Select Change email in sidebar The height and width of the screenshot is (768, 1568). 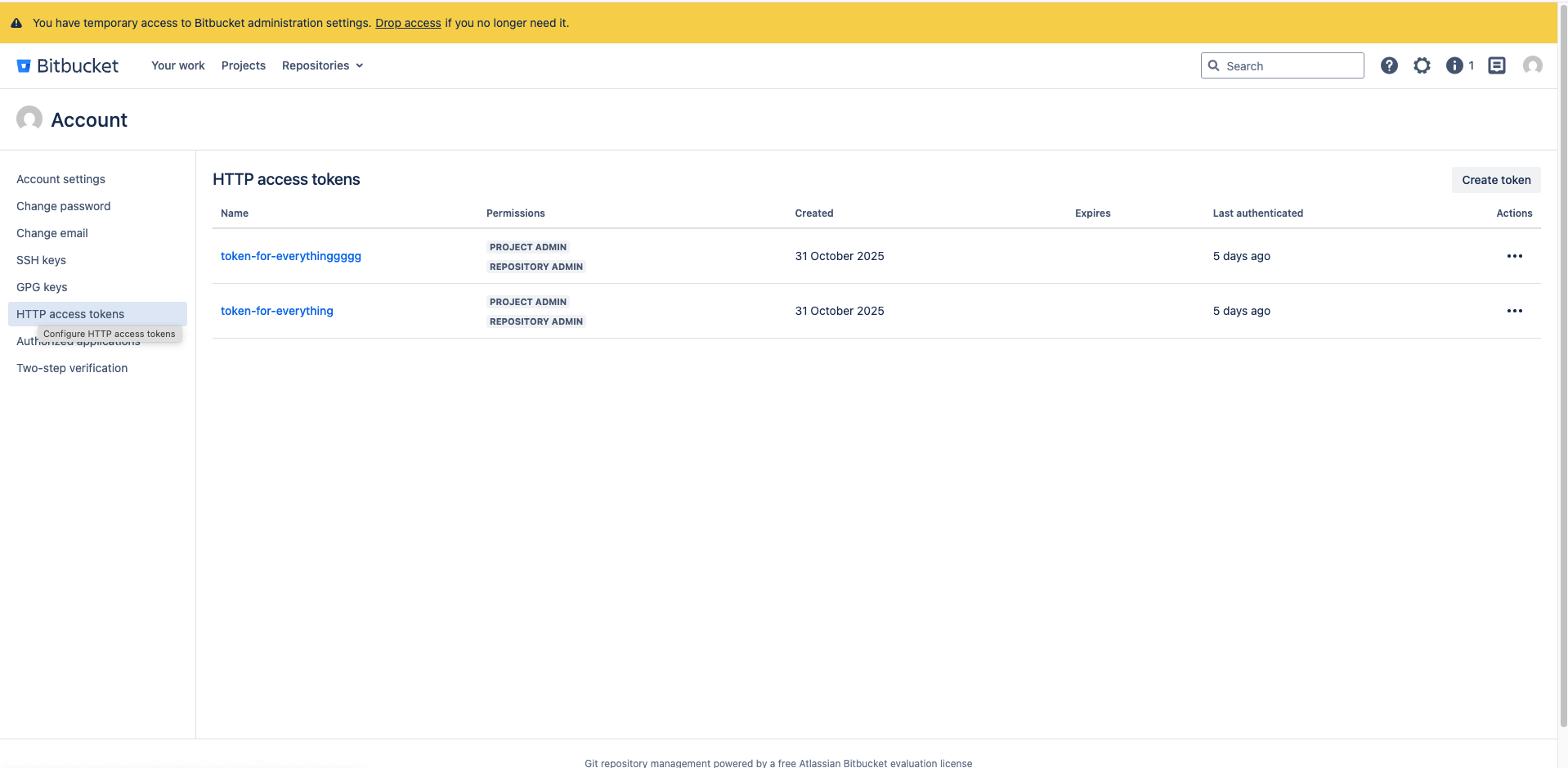pos(52,233)
